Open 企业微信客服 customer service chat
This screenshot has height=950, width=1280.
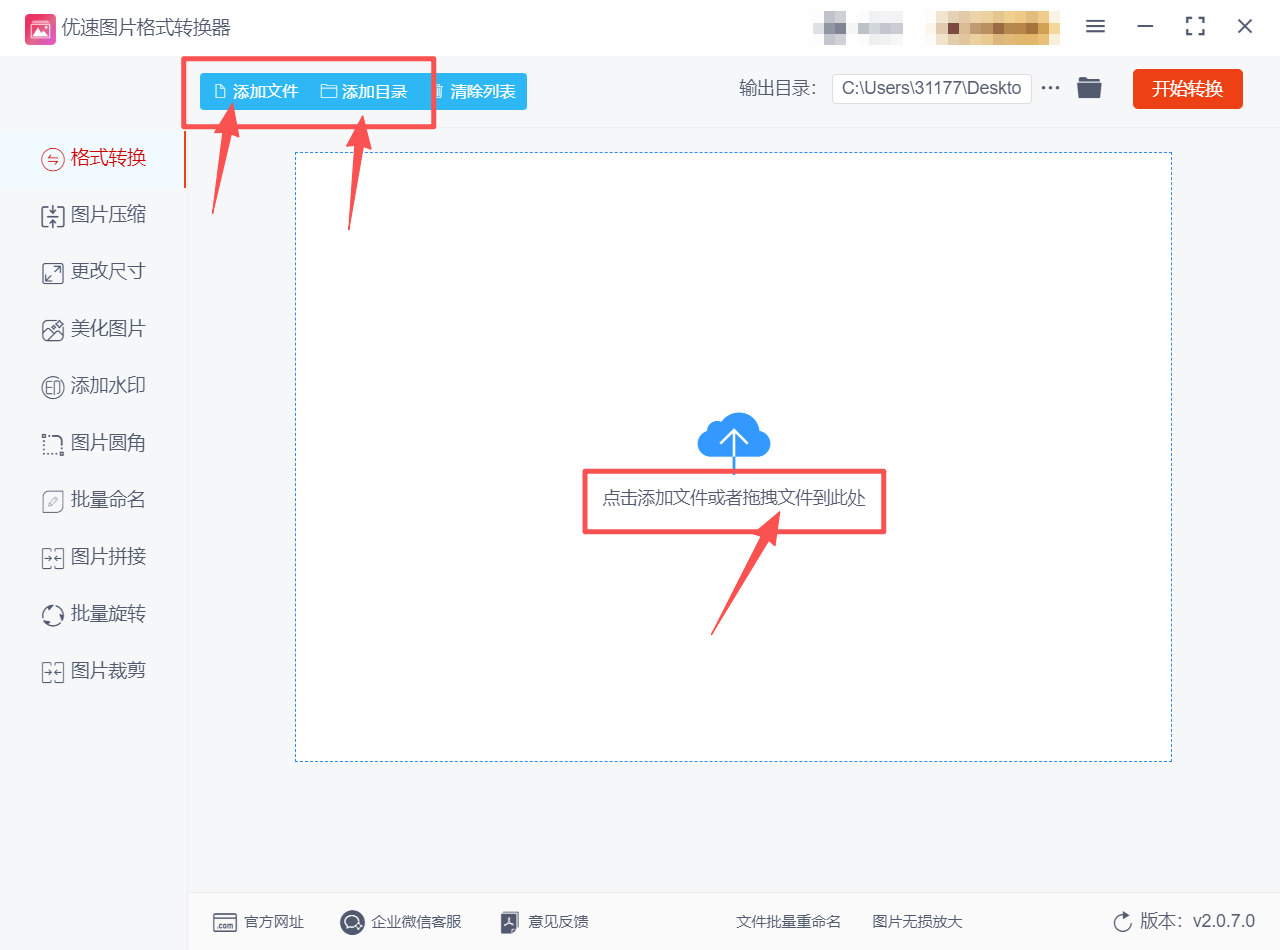[399, 922]
